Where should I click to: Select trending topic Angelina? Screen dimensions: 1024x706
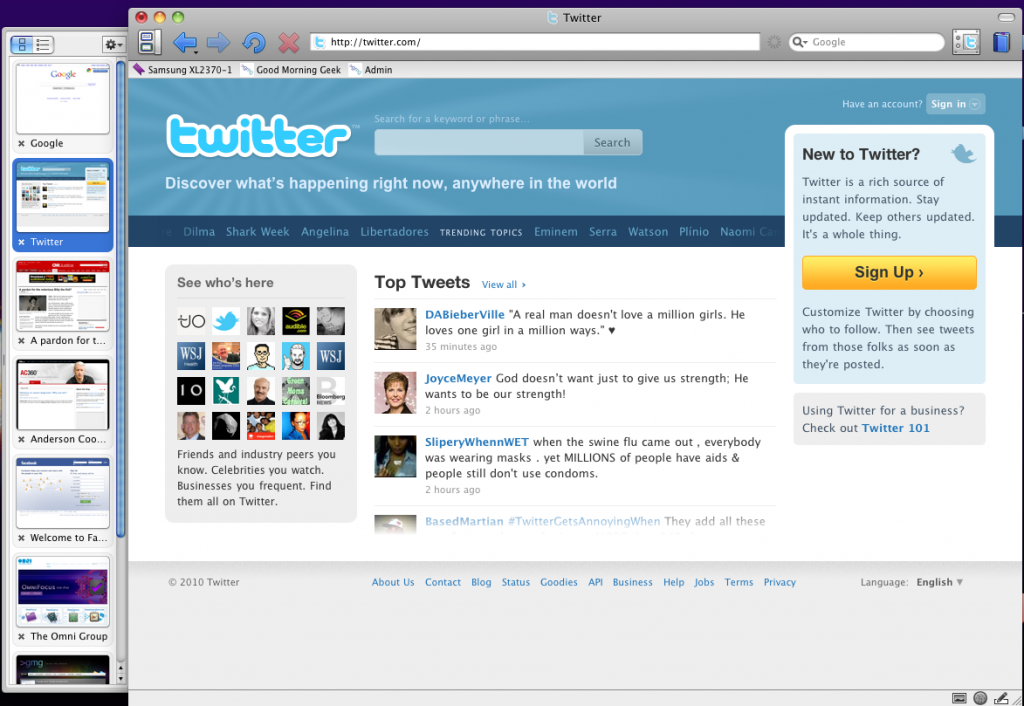[325, 232]
